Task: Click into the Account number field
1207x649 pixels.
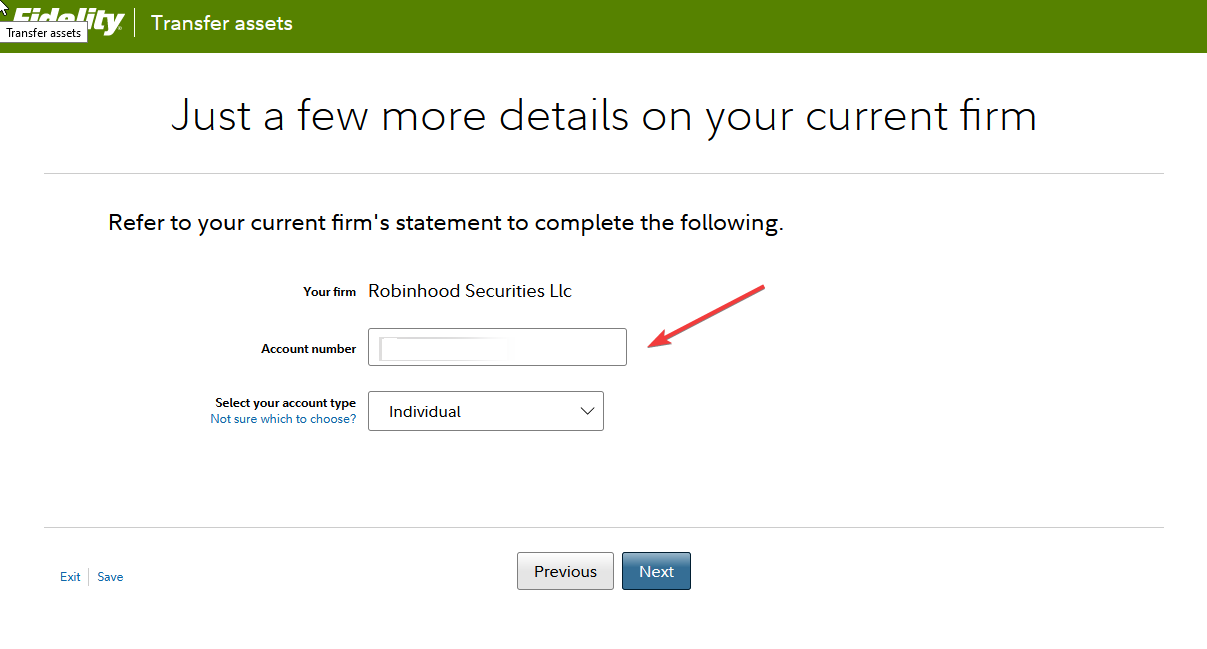Action: [x=497, y=347]
